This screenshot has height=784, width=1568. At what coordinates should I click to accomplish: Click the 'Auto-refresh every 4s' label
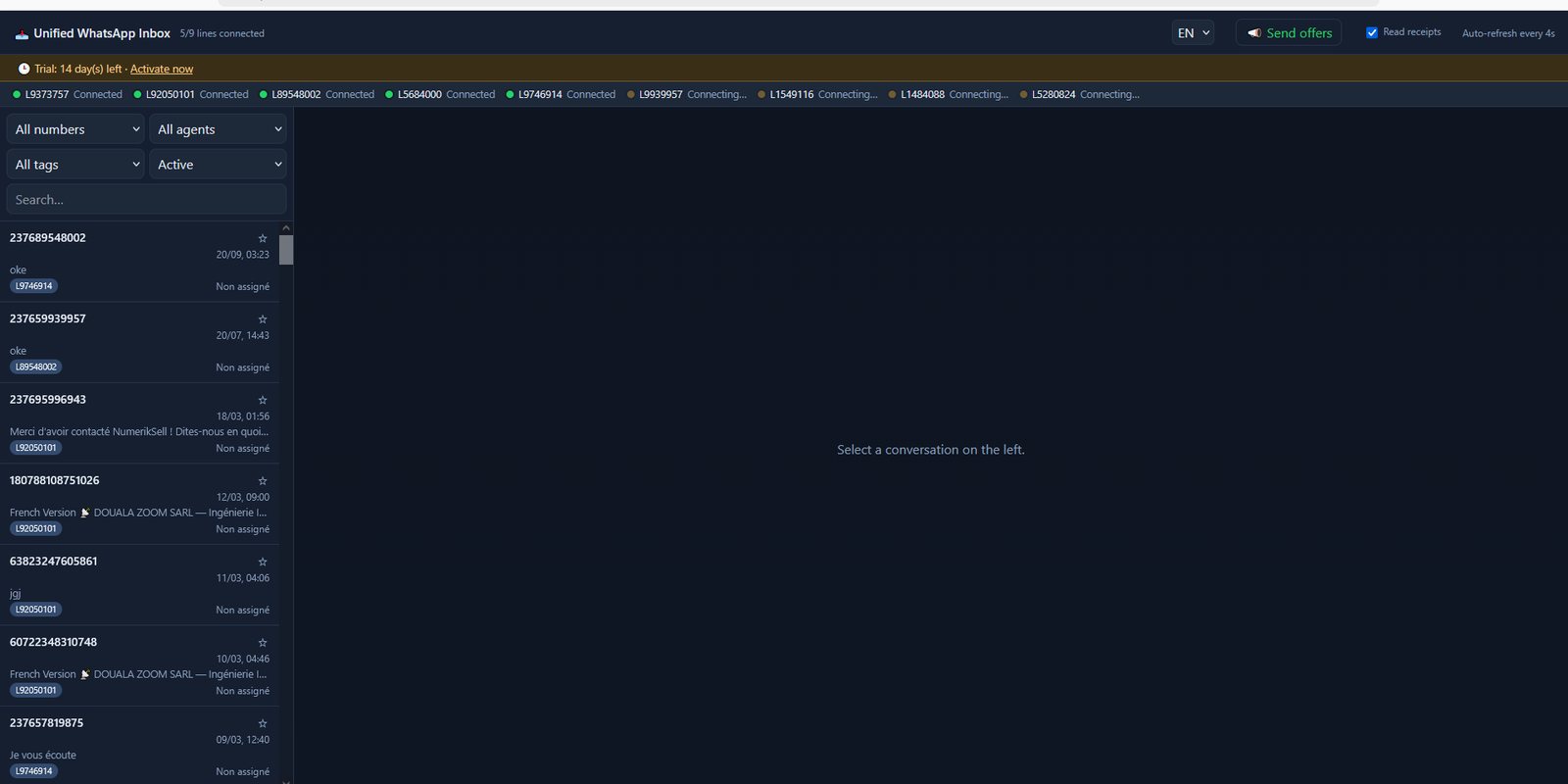(x=1508, y=33)
